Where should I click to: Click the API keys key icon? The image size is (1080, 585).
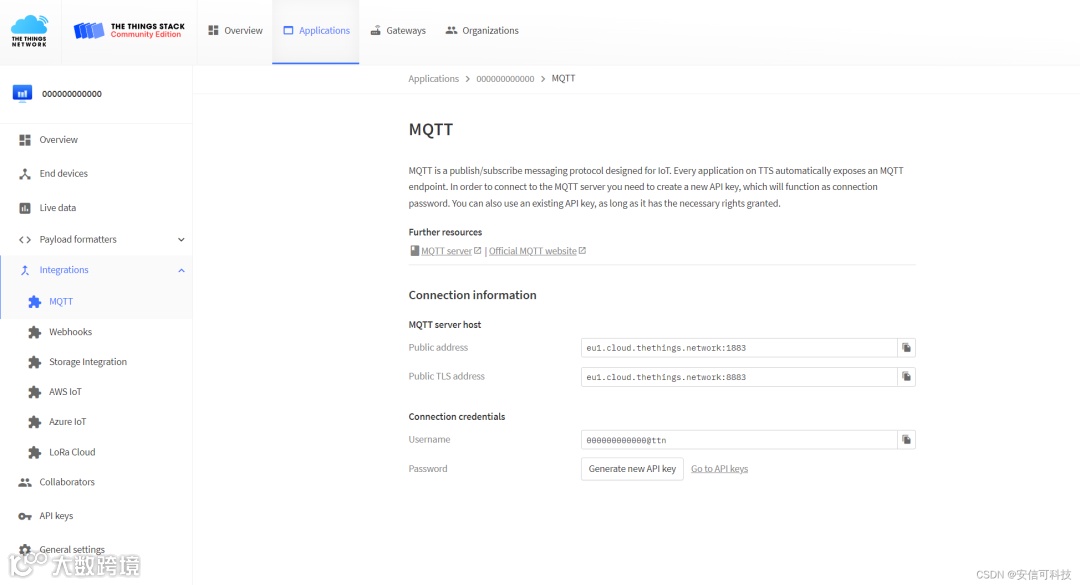pos(25,516)
